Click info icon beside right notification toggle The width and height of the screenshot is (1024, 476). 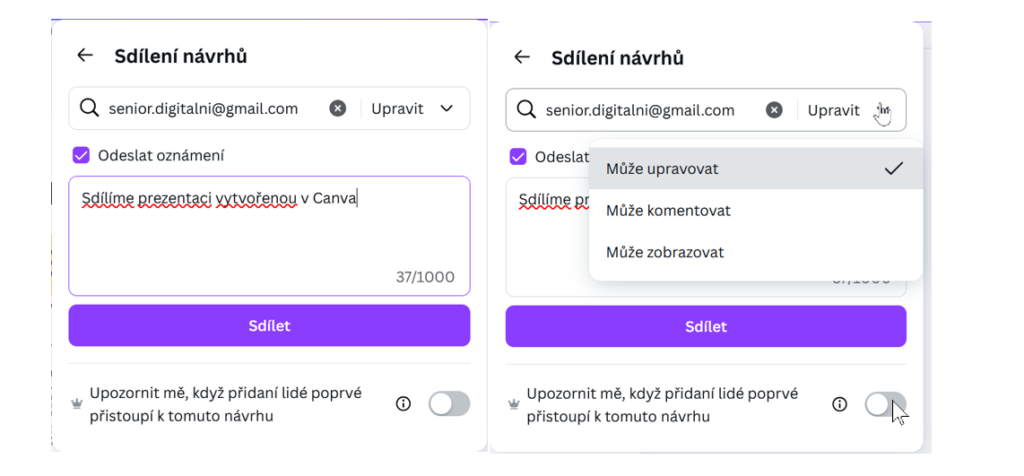(x=840, y=404)
